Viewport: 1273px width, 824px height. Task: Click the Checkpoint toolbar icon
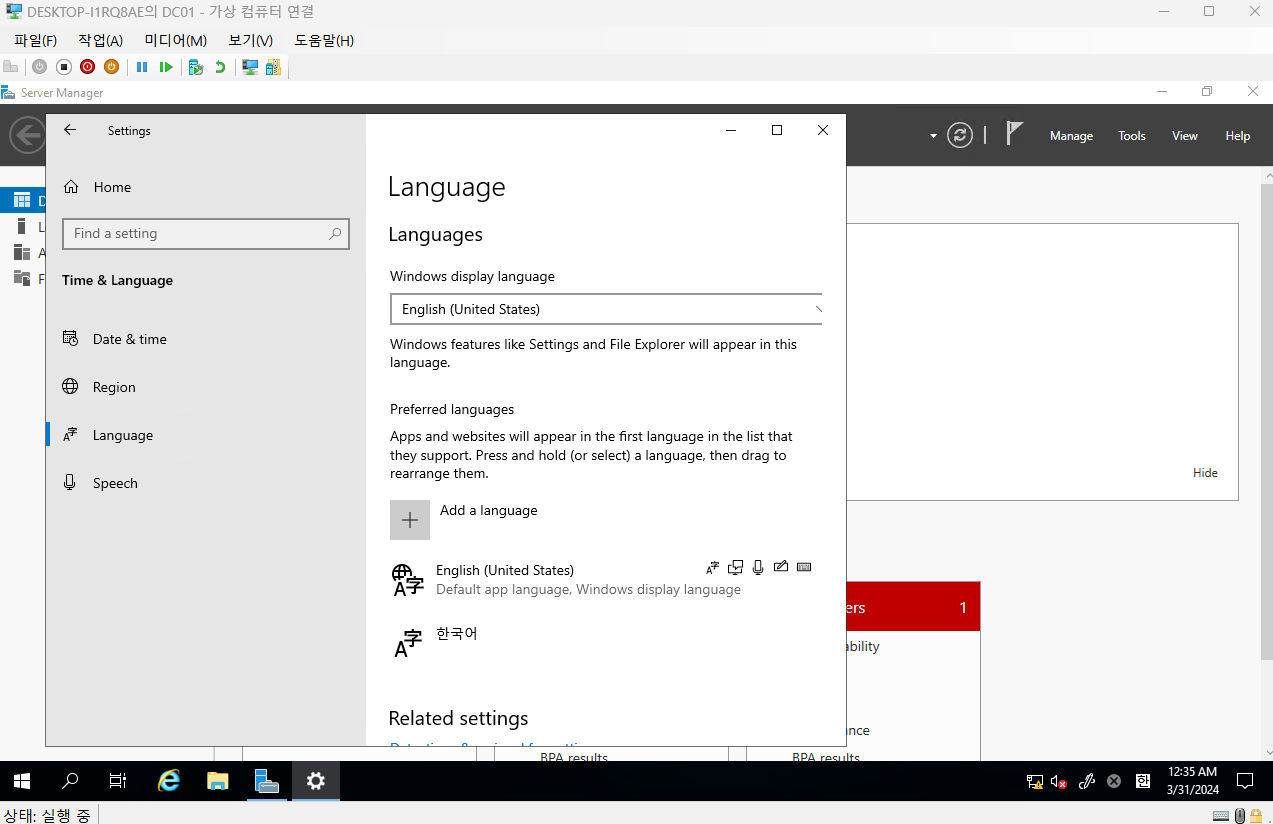pos(196,67)
